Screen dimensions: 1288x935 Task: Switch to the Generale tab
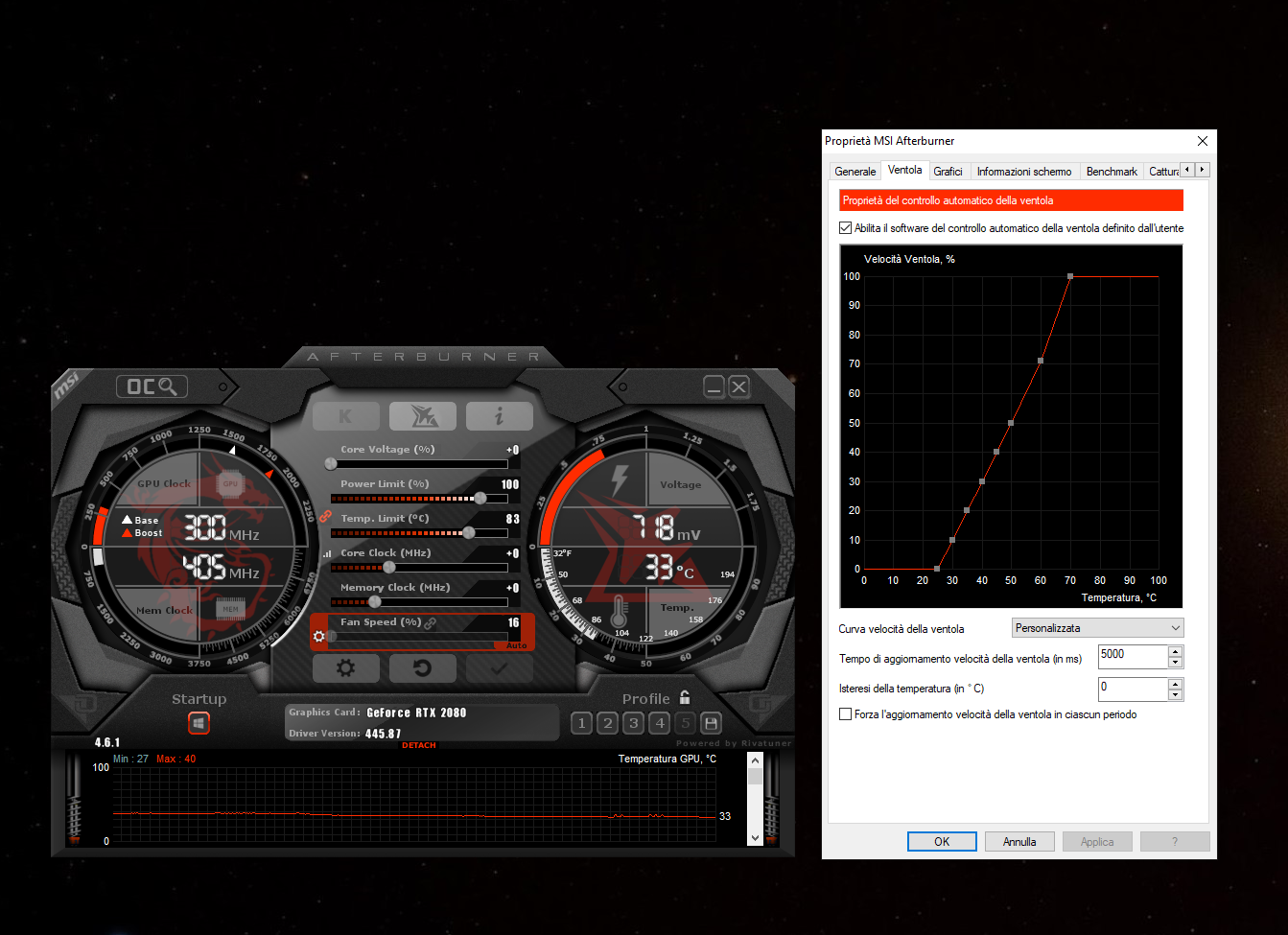[x=855, y=171]
